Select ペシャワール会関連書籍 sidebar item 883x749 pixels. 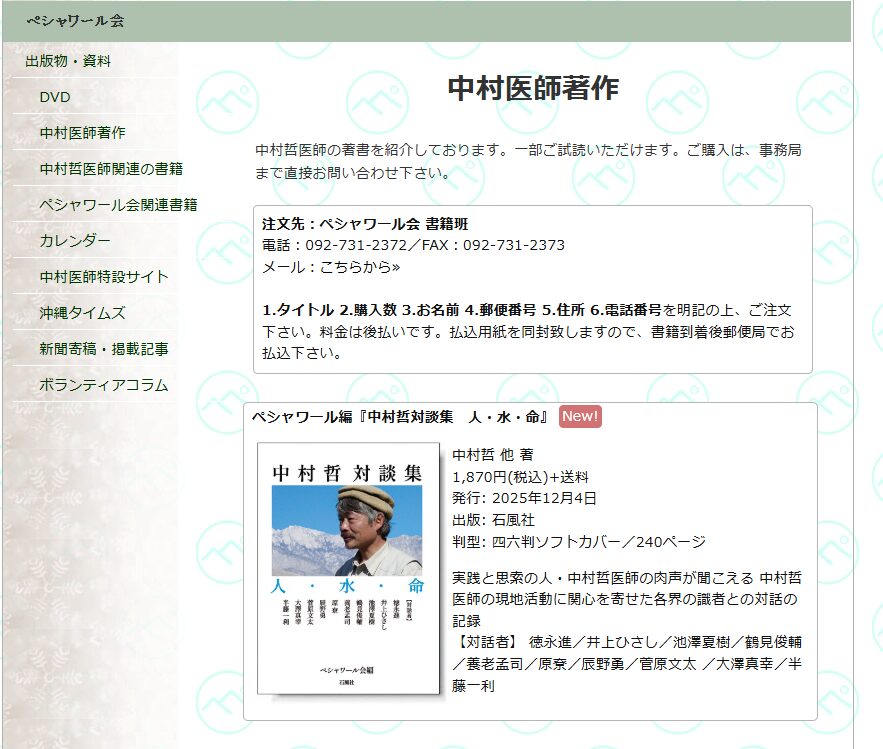click(118, 205)
